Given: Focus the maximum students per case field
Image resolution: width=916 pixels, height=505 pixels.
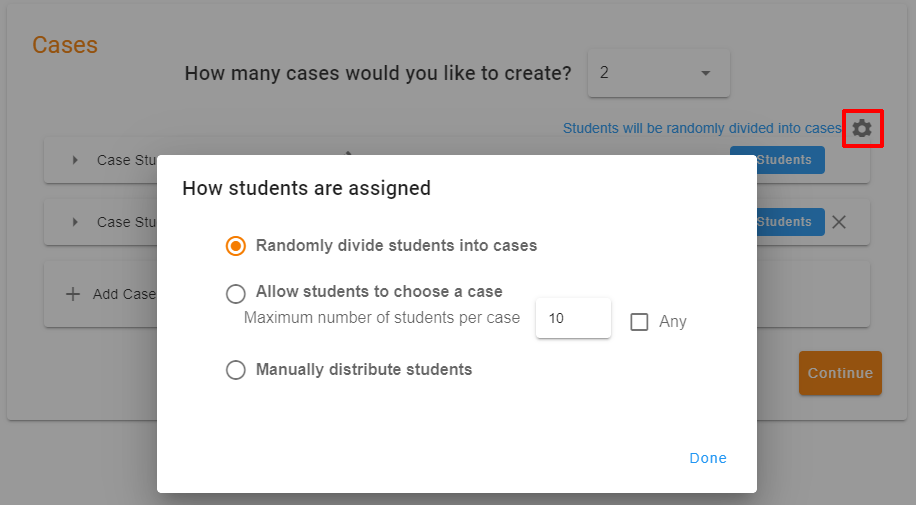Looking at the screenshot, I should pyautogui.click(x=572, y=318).
